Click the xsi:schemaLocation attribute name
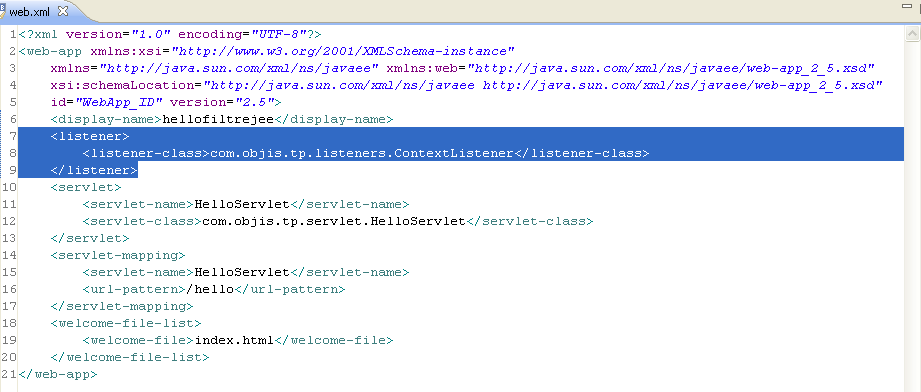921x392 pixels. [122, 85]
